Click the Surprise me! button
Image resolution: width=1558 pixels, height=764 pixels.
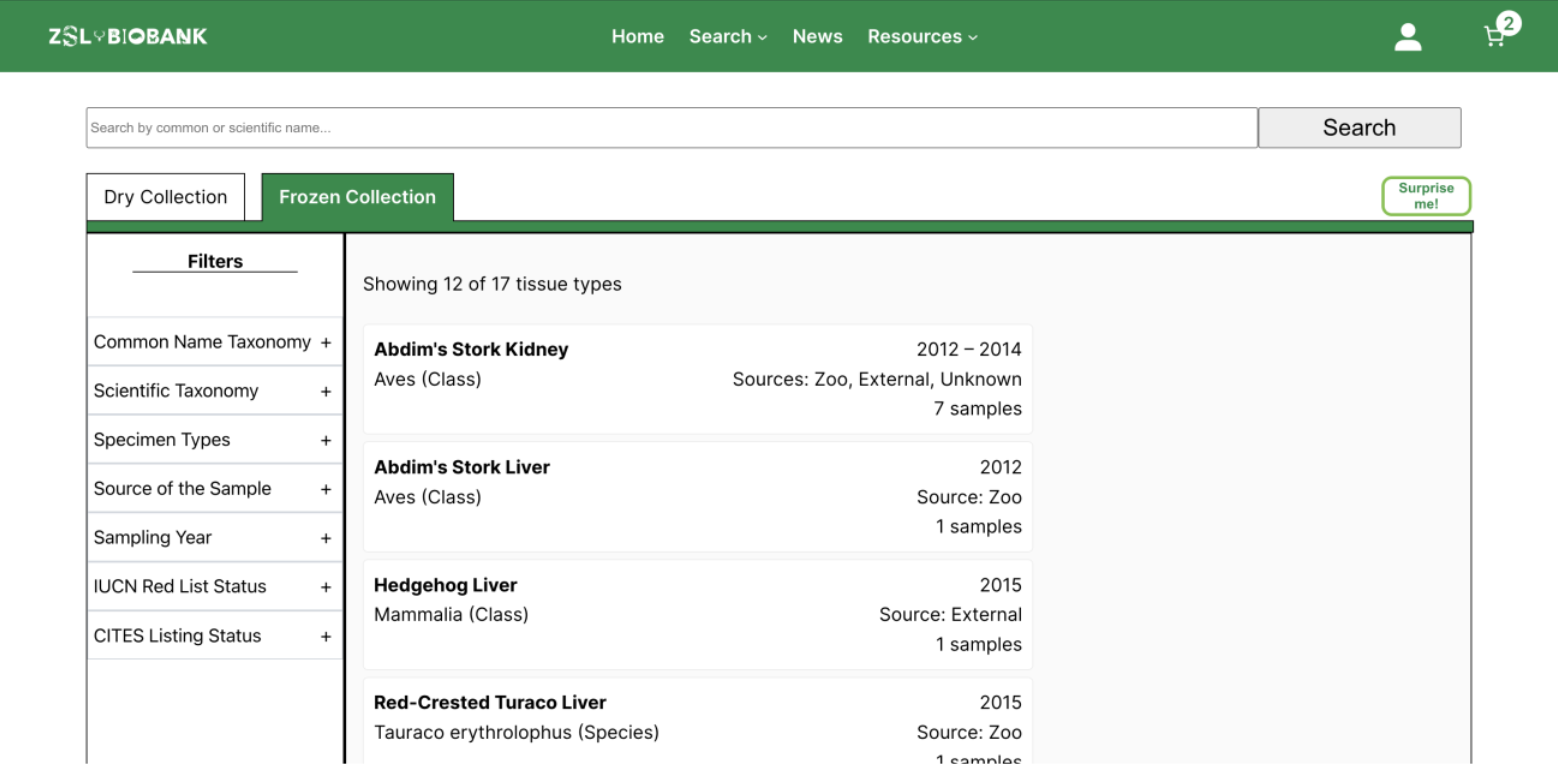pyautogui.click(x=1426, y=196)
